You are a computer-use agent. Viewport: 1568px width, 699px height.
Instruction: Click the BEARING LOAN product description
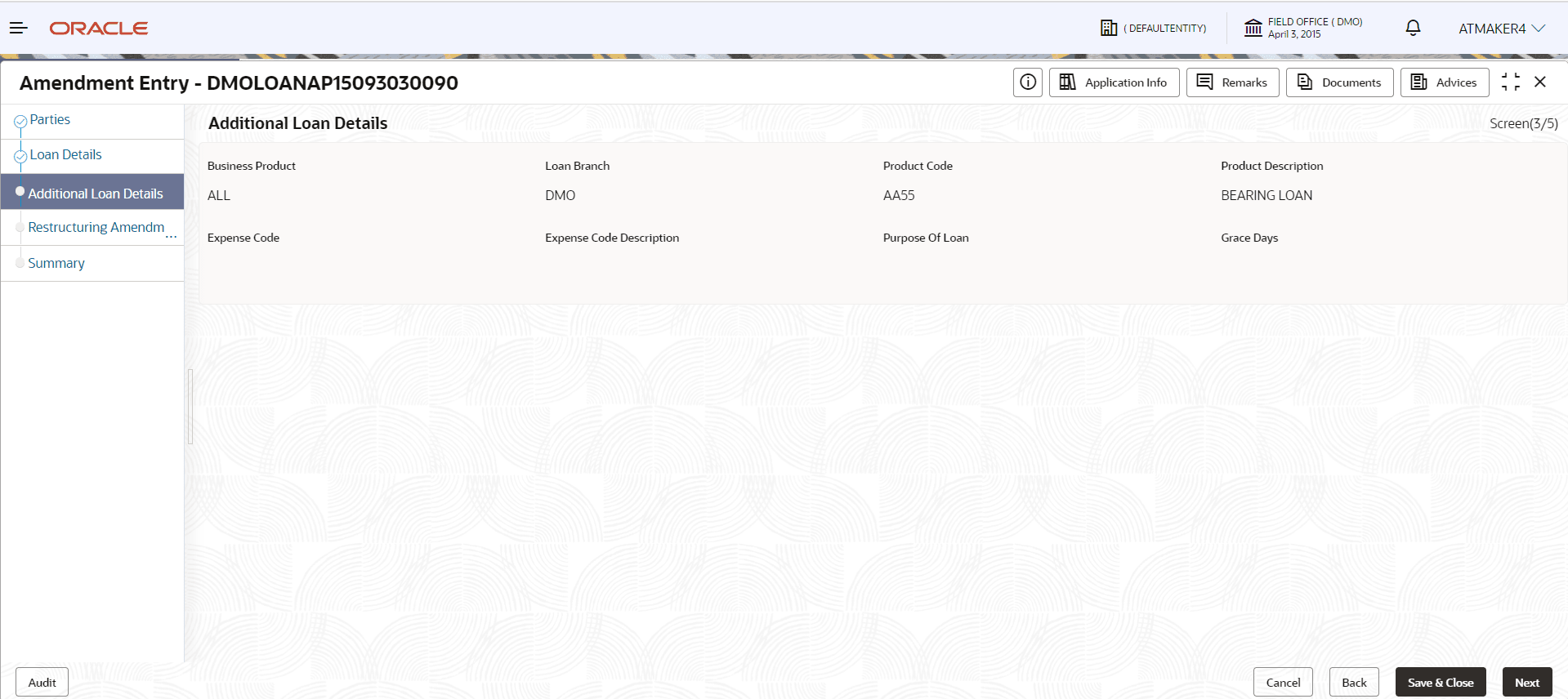pyautogui.click(x=1266, y=195)
